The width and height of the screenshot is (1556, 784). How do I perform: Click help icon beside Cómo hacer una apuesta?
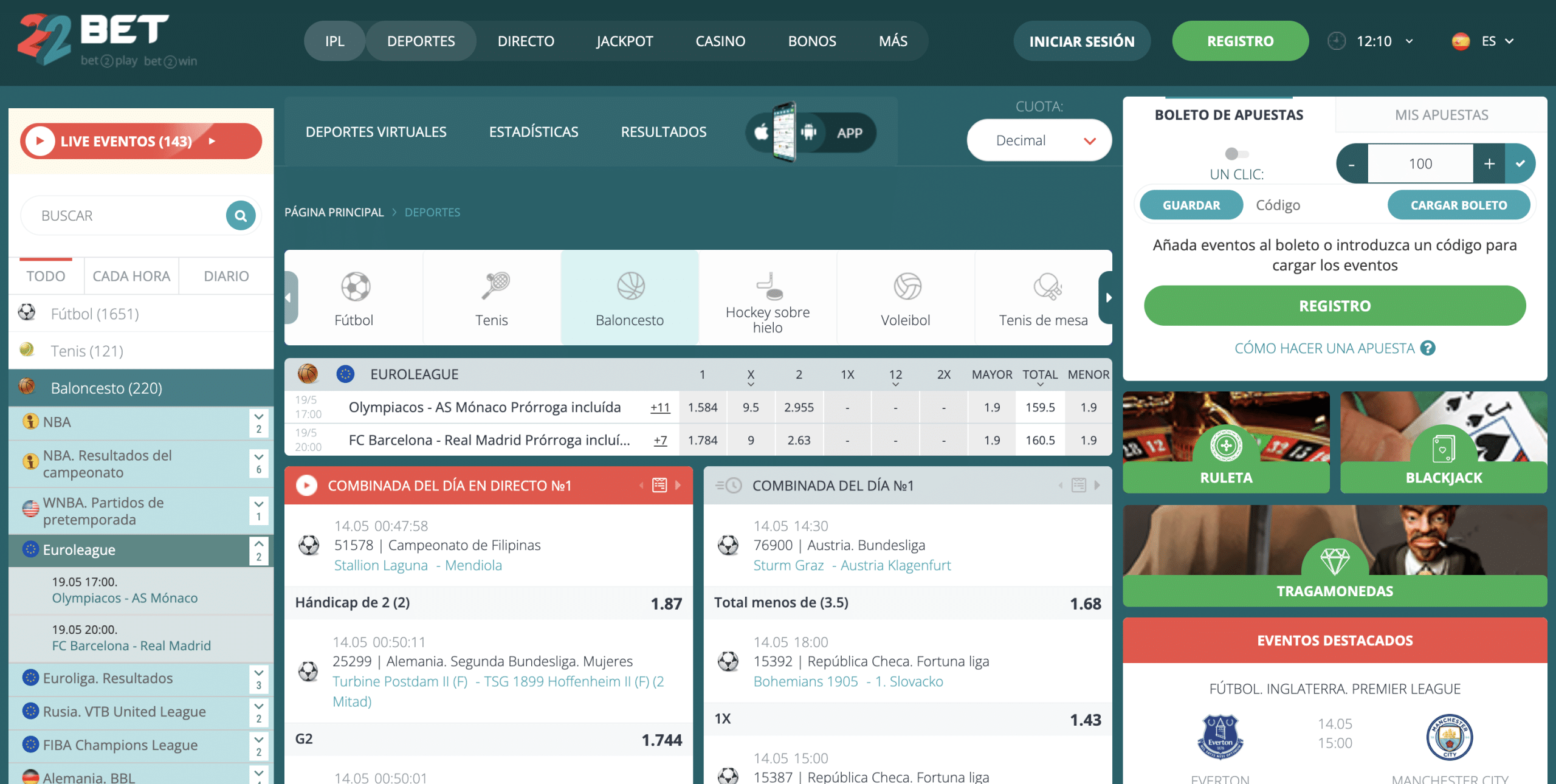point(1428,348)
